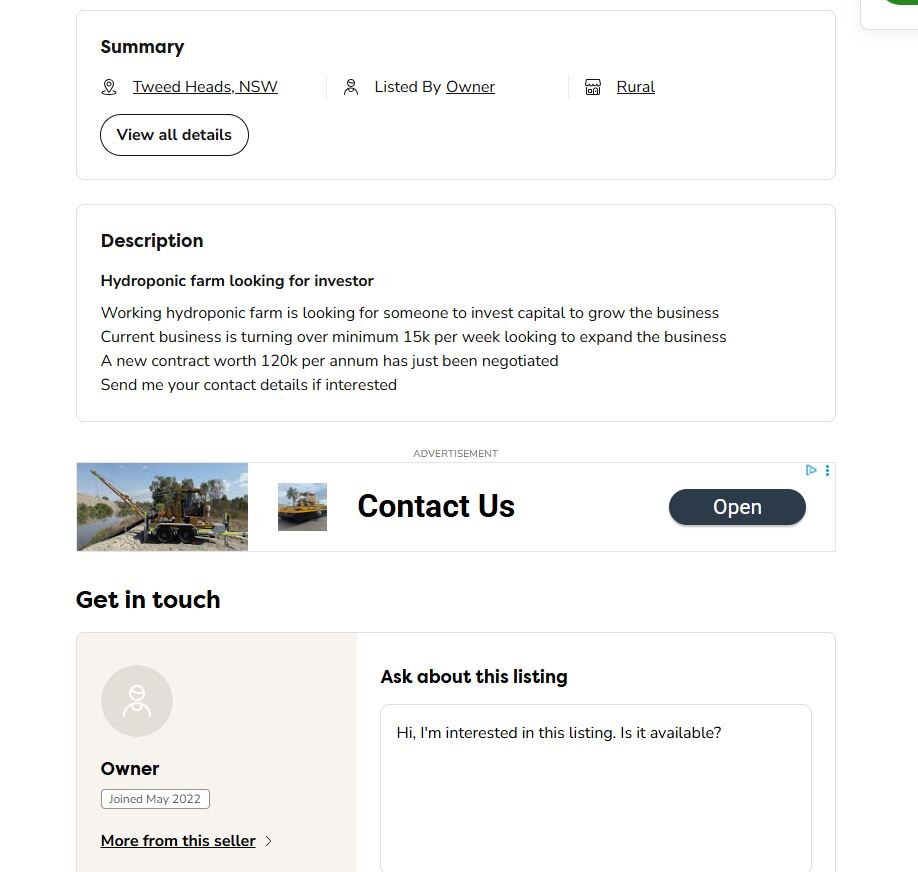This screenshot has height=872, width=918.
Task: Click the Owner profile avatar icon
Action: point(137,701)
